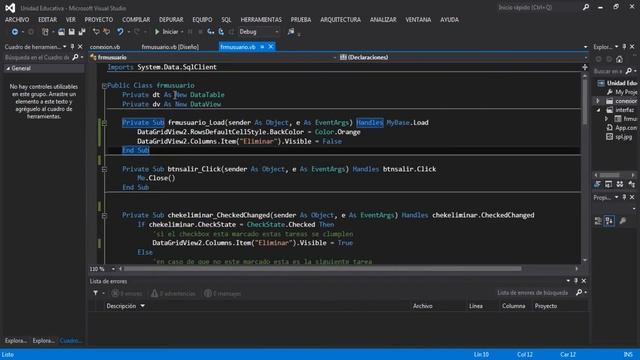
Task: Open the HERRAMIENTAS menu
Action: (261, 20)
